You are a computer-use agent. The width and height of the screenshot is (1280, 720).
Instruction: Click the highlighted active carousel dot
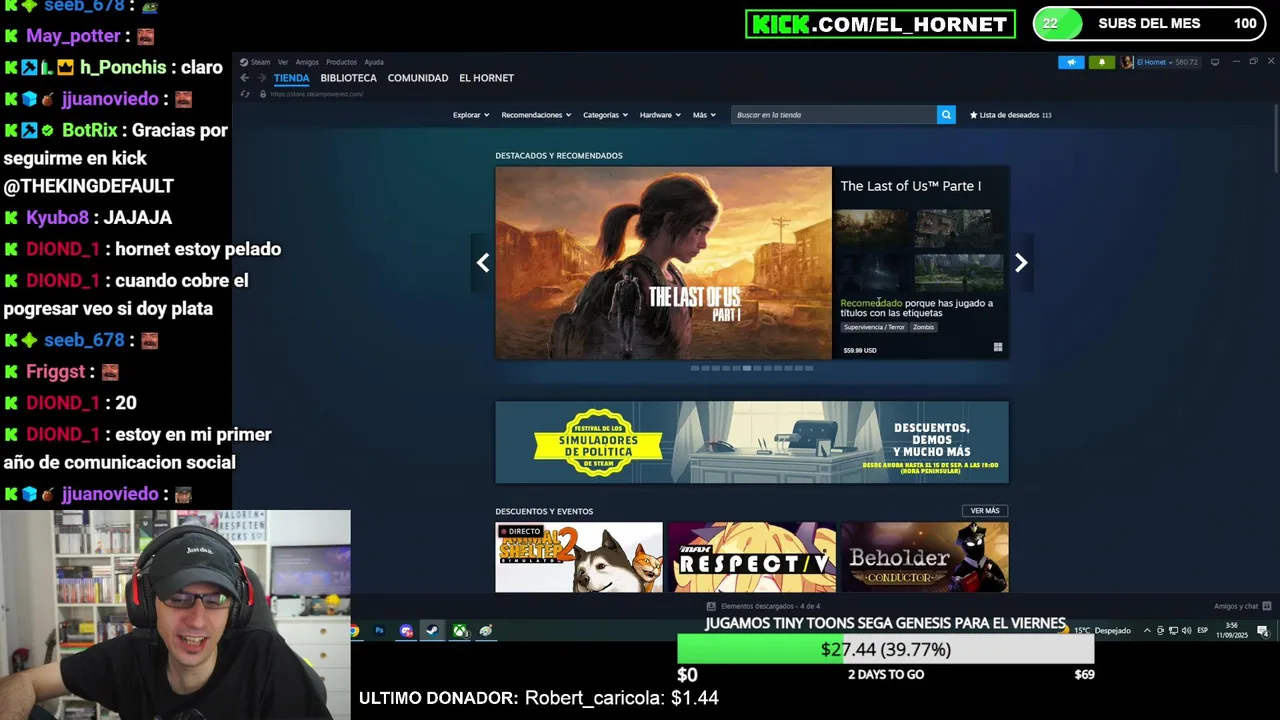click(747, 368)
